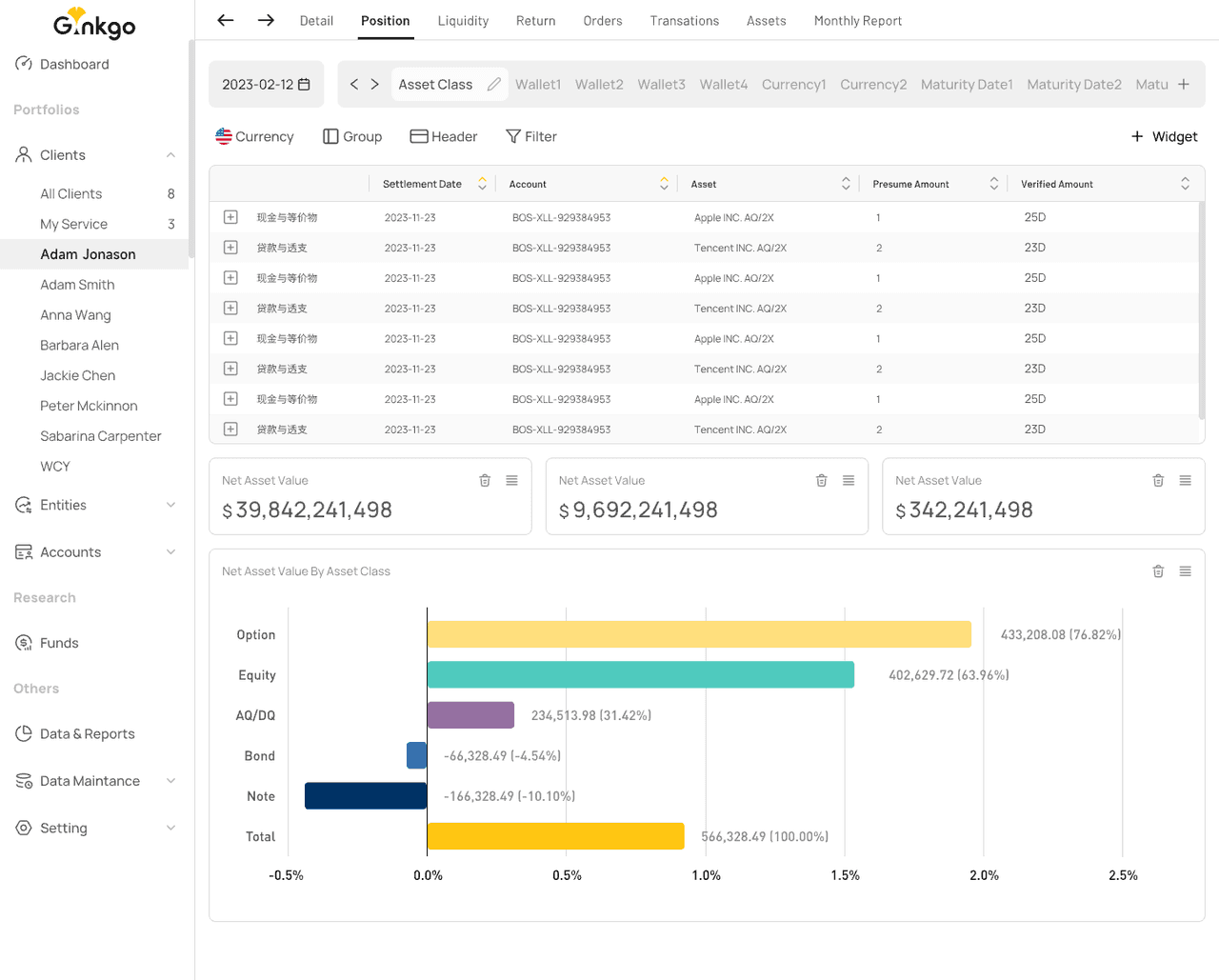The width and height of the screenshot is (1219, 980).
Task: Show previous view tabs with left chevron
Action: tap(354, 84)
